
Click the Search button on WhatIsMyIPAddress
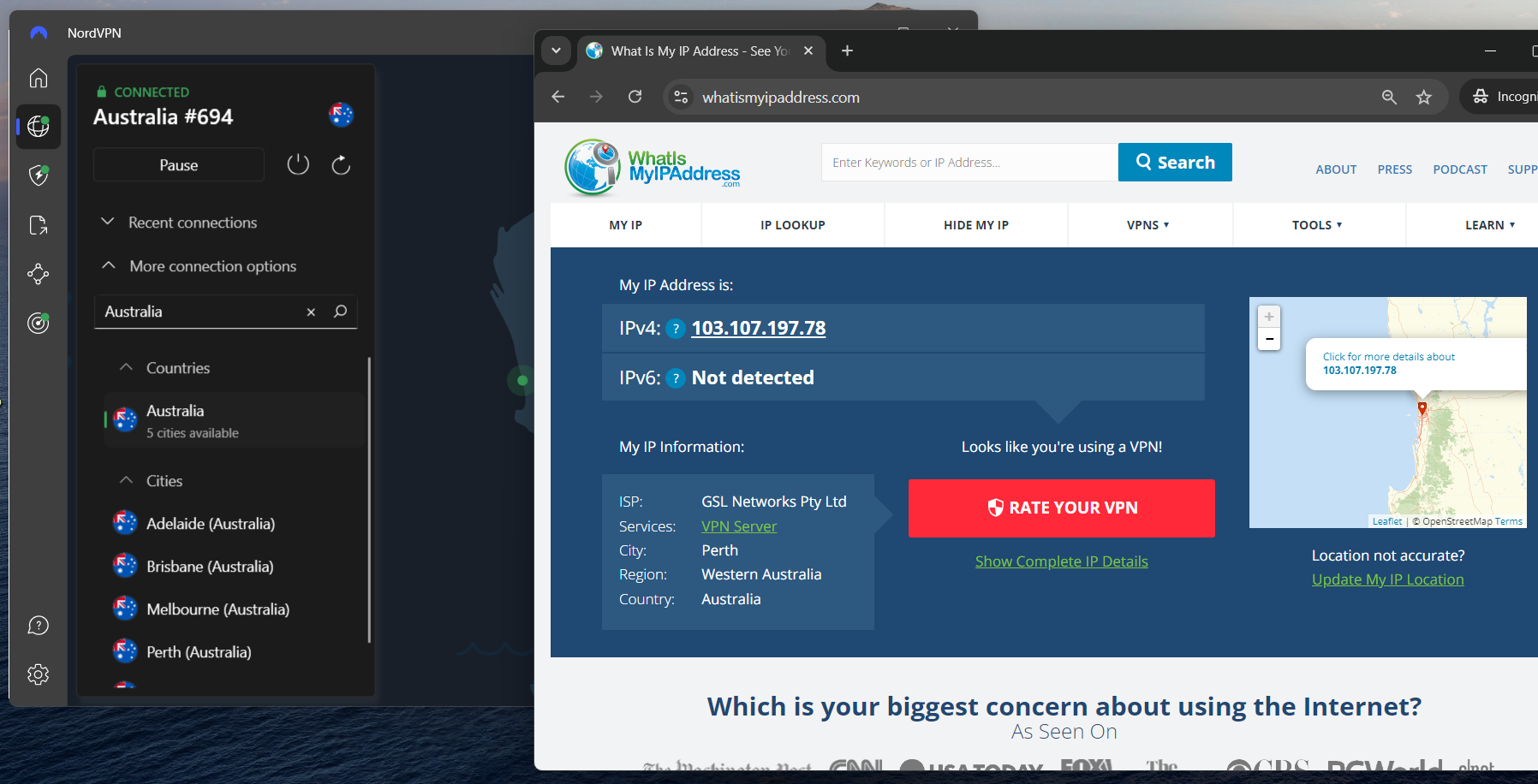coord(1174,162)
